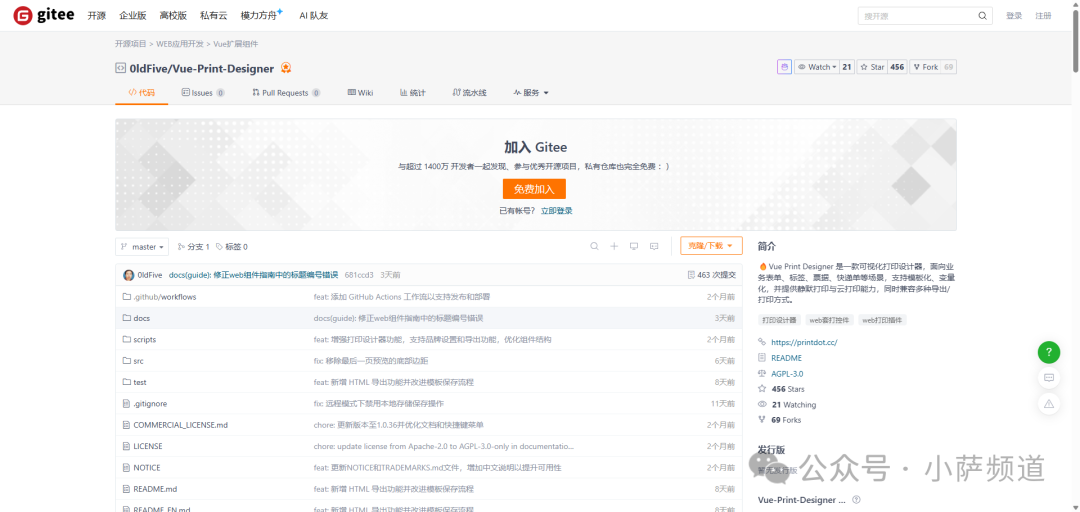This screenshot has width=1080, height=512.
Task: Click the 开源项目 breadcrumb
Action: [x=131, y=44]
